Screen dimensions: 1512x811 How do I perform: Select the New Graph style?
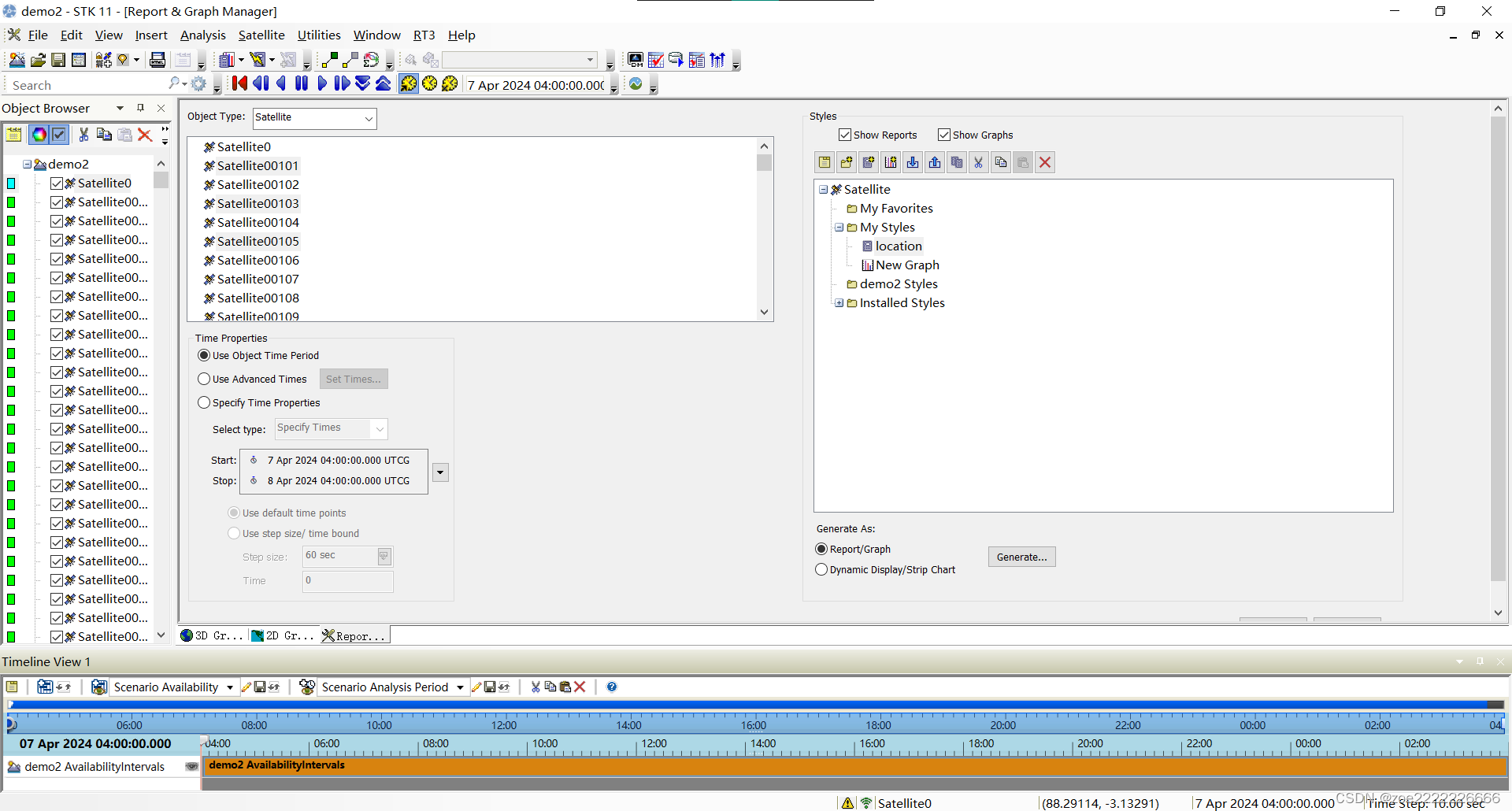907,265
